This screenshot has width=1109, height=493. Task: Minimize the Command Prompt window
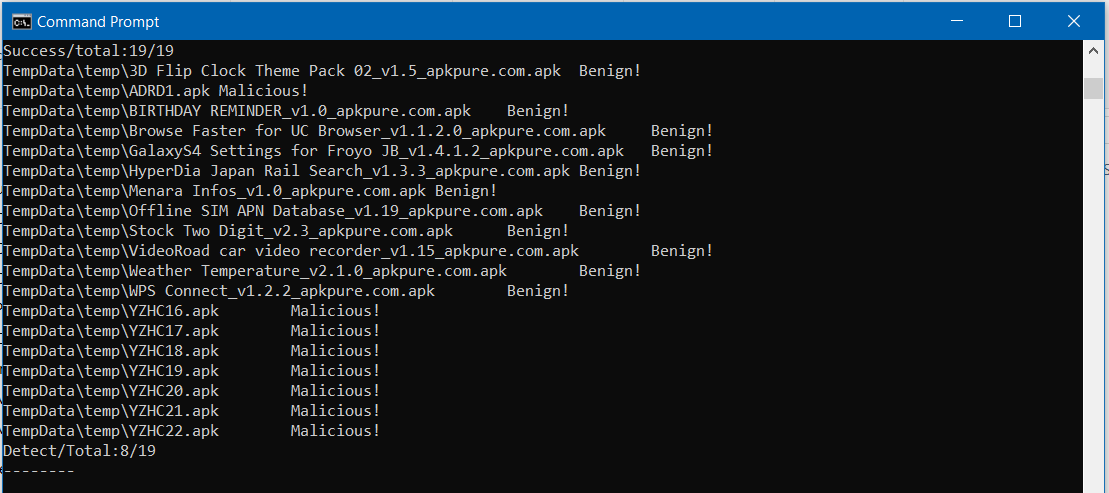[957, 21]
